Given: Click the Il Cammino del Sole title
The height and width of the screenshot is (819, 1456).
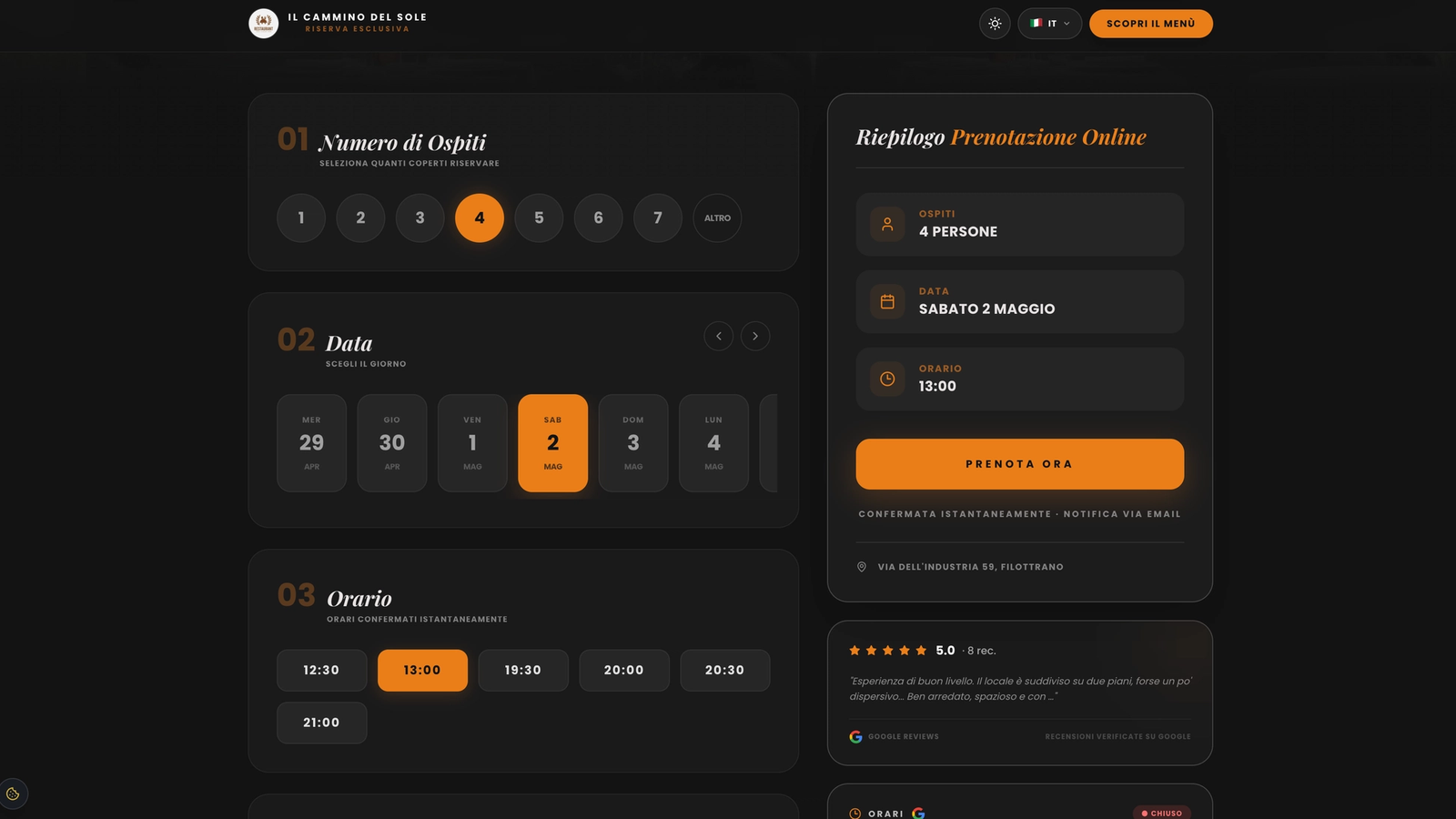Looking at the screenshot, I should pyautogui.click(x=358, y=17).
